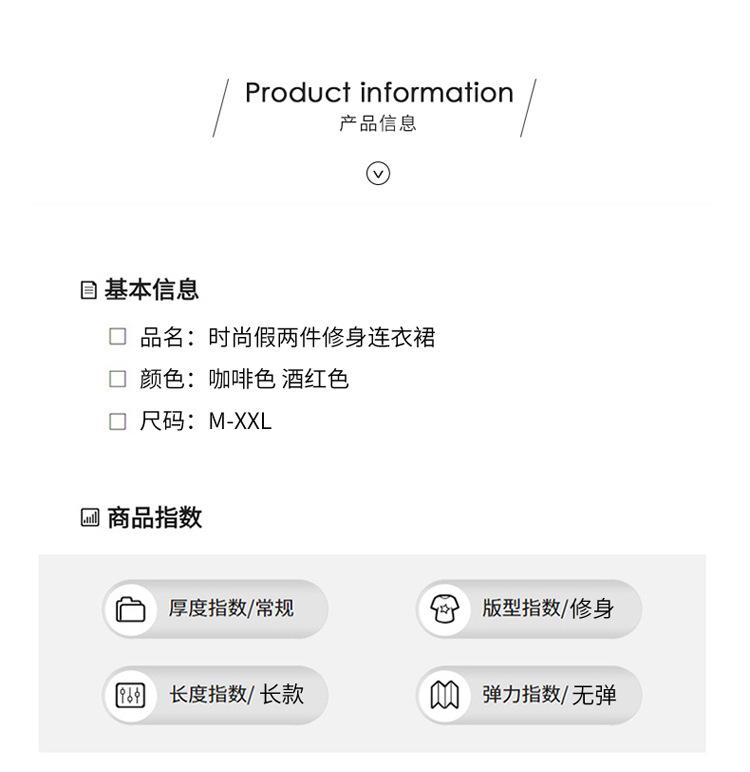Click the folder icon for 厚度指数
This screenshot has width=750, height=772.
click(x=130, y=610)
